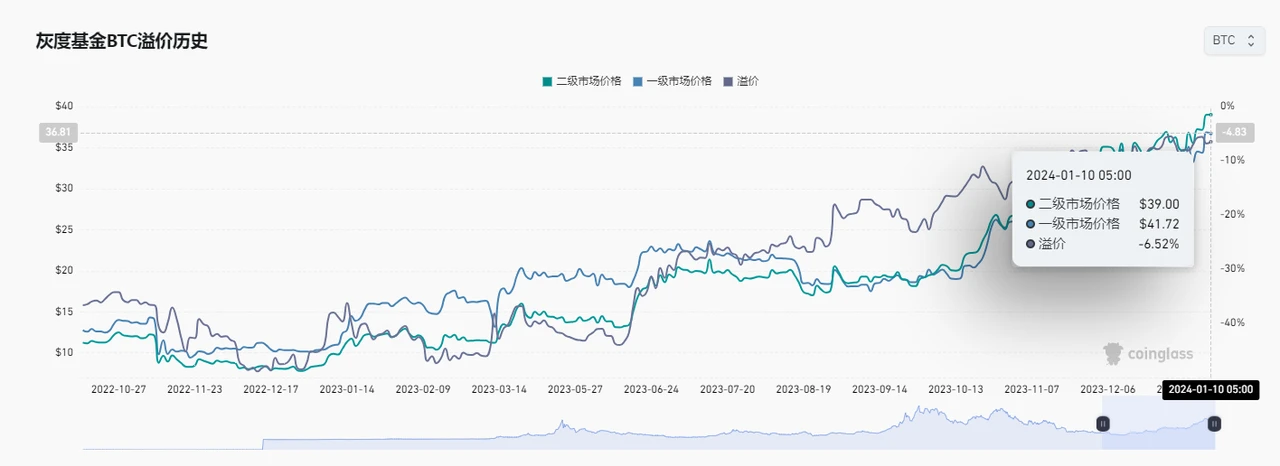Click the blue 一级市场价格 legend square

[x=639, y=81]
